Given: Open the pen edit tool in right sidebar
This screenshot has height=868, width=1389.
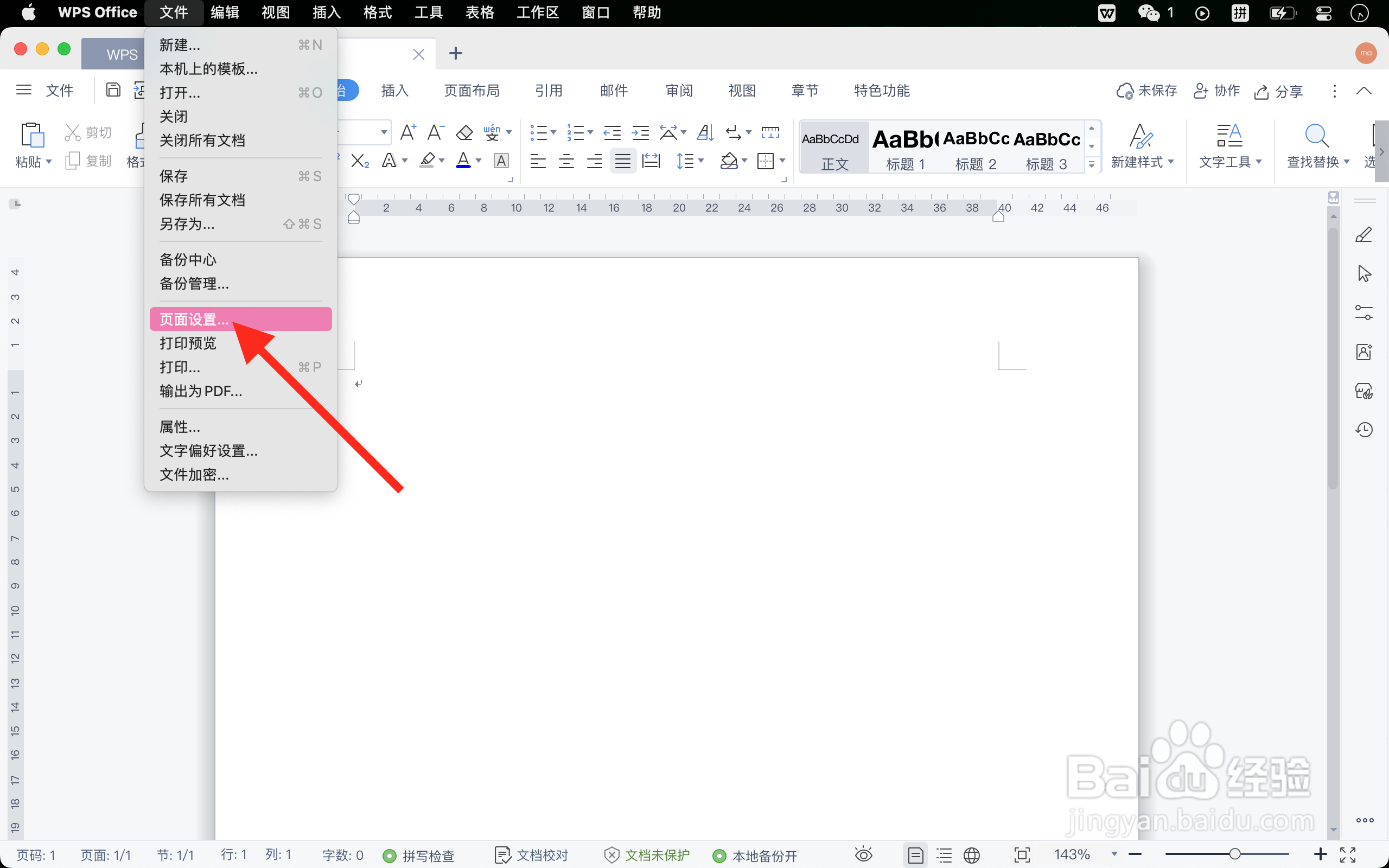Looking at the screenshot, I should pyautogui.click(x=1363, y=235).
